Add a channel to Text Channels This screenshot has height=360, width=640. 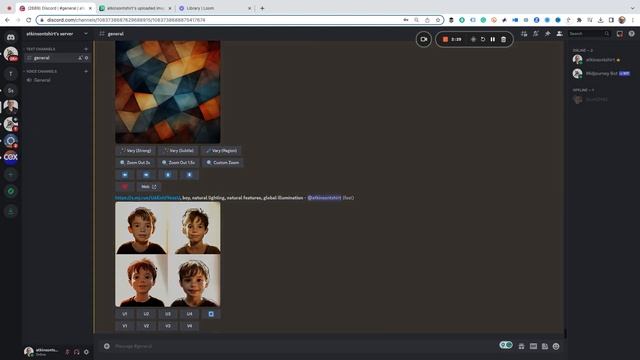(x=86, y=49)
